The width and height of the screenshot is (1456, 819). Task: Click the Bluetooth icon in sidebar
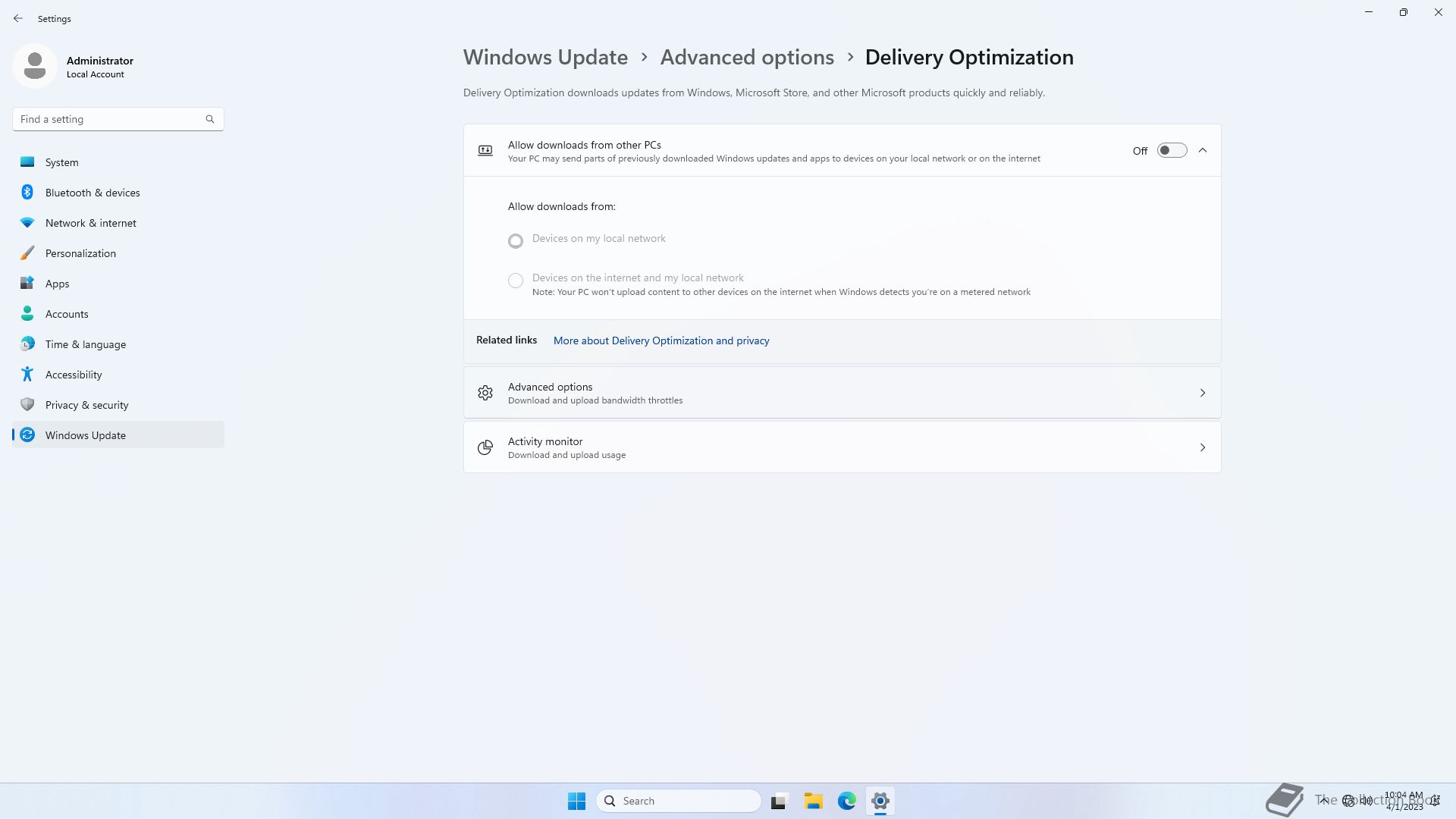[27, 192]
